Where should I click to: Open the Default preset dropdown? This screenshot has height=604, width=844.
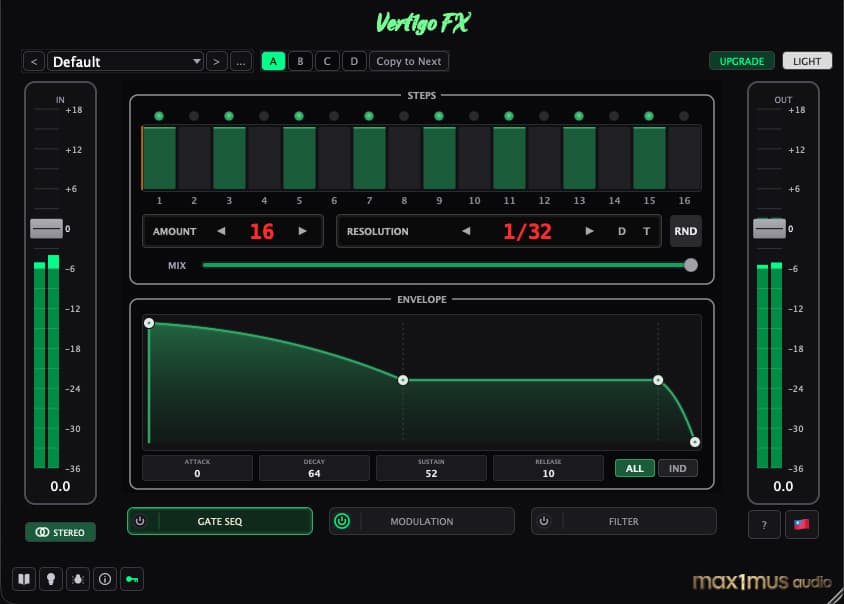click(x=125, y=61)
